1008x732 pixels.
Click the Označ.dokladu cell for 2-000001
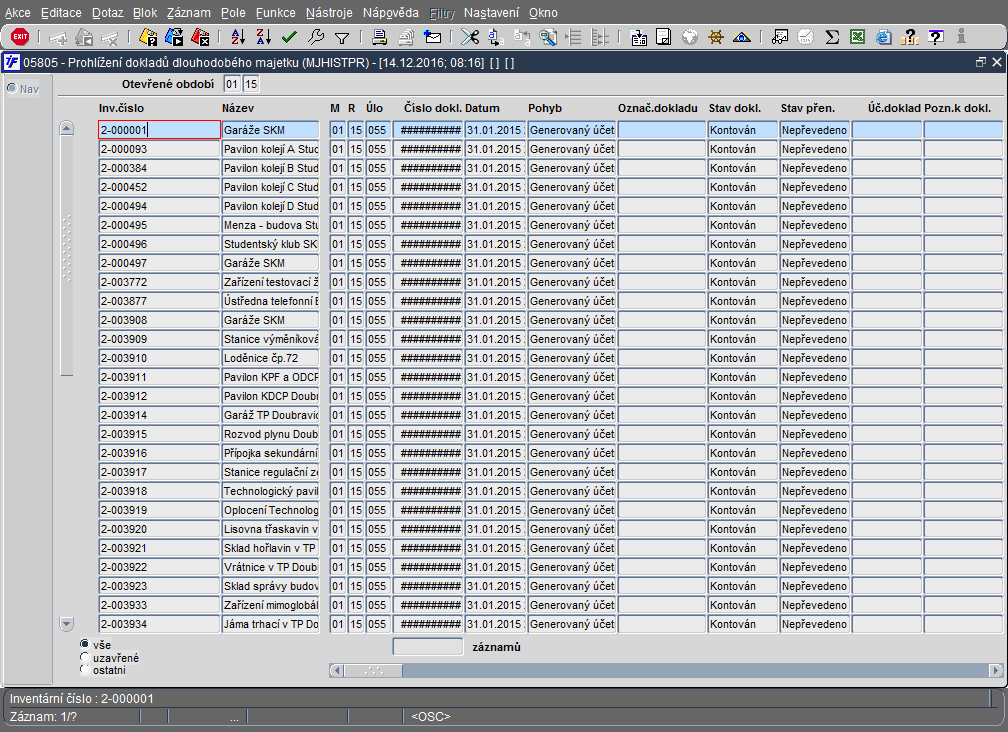(661, 130)
